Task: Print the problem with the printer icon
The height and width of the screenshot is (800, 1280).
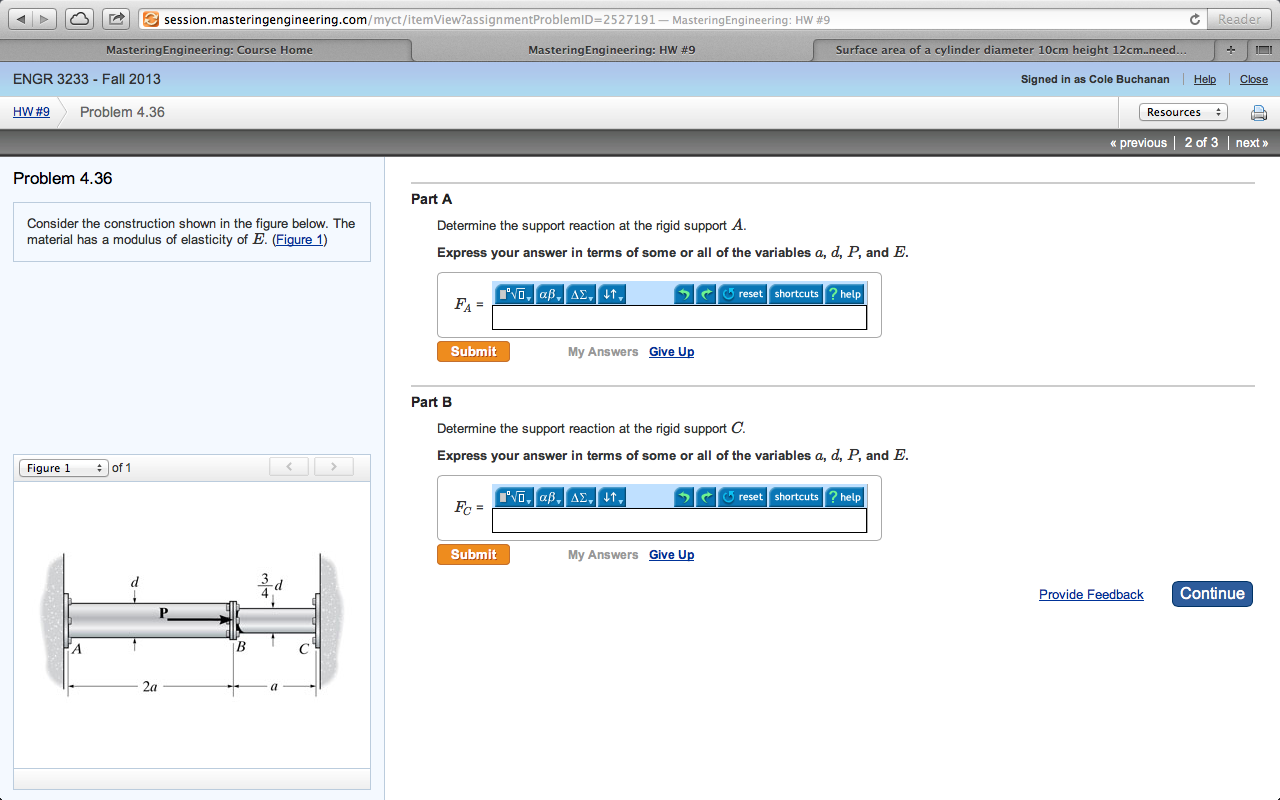Action: point(1259,113)
